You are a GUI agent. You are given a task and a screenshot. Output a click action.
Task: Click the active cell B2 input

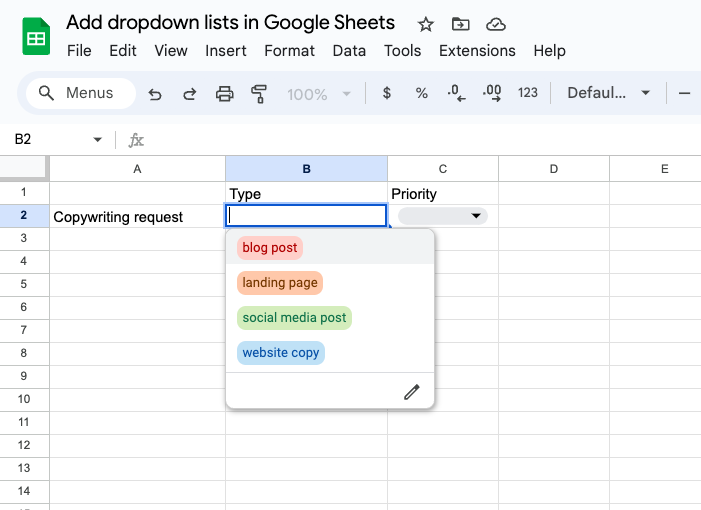(306, 216)
